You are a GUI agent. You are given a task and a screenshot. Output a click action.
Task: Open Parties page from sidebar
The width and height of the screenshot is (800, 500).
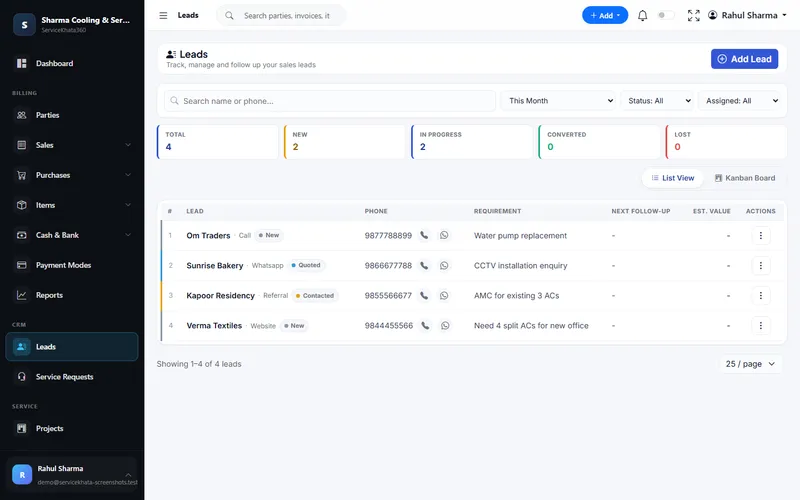(x=71, y=115)
